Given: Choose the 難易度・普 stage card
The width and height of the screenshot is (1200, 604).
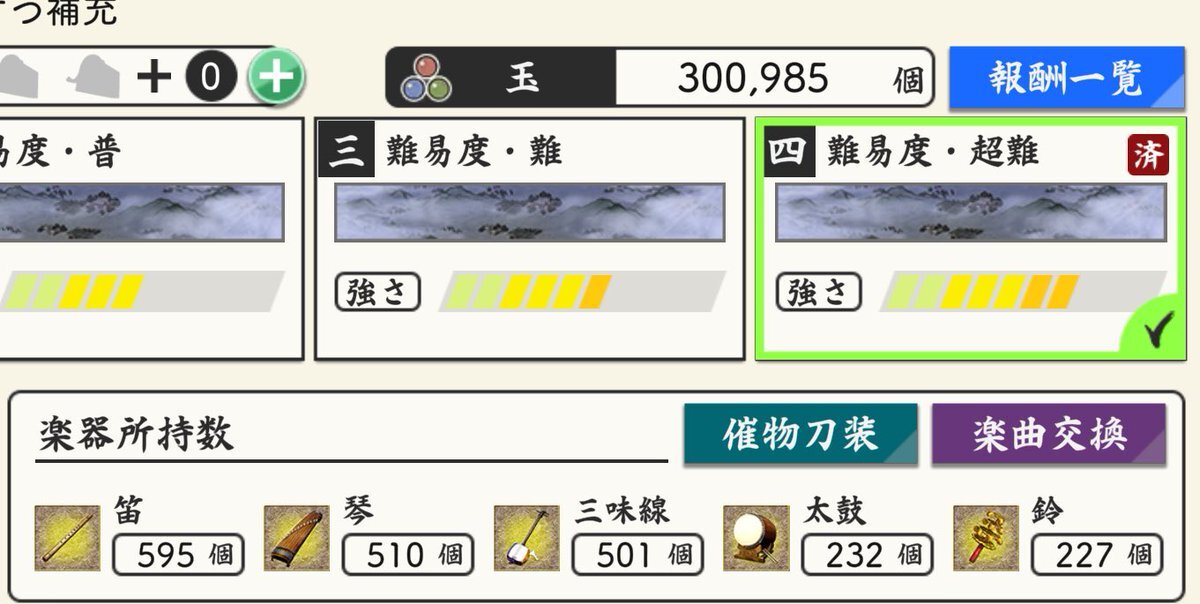Looking at the screenshot, I should coord(150,239).
